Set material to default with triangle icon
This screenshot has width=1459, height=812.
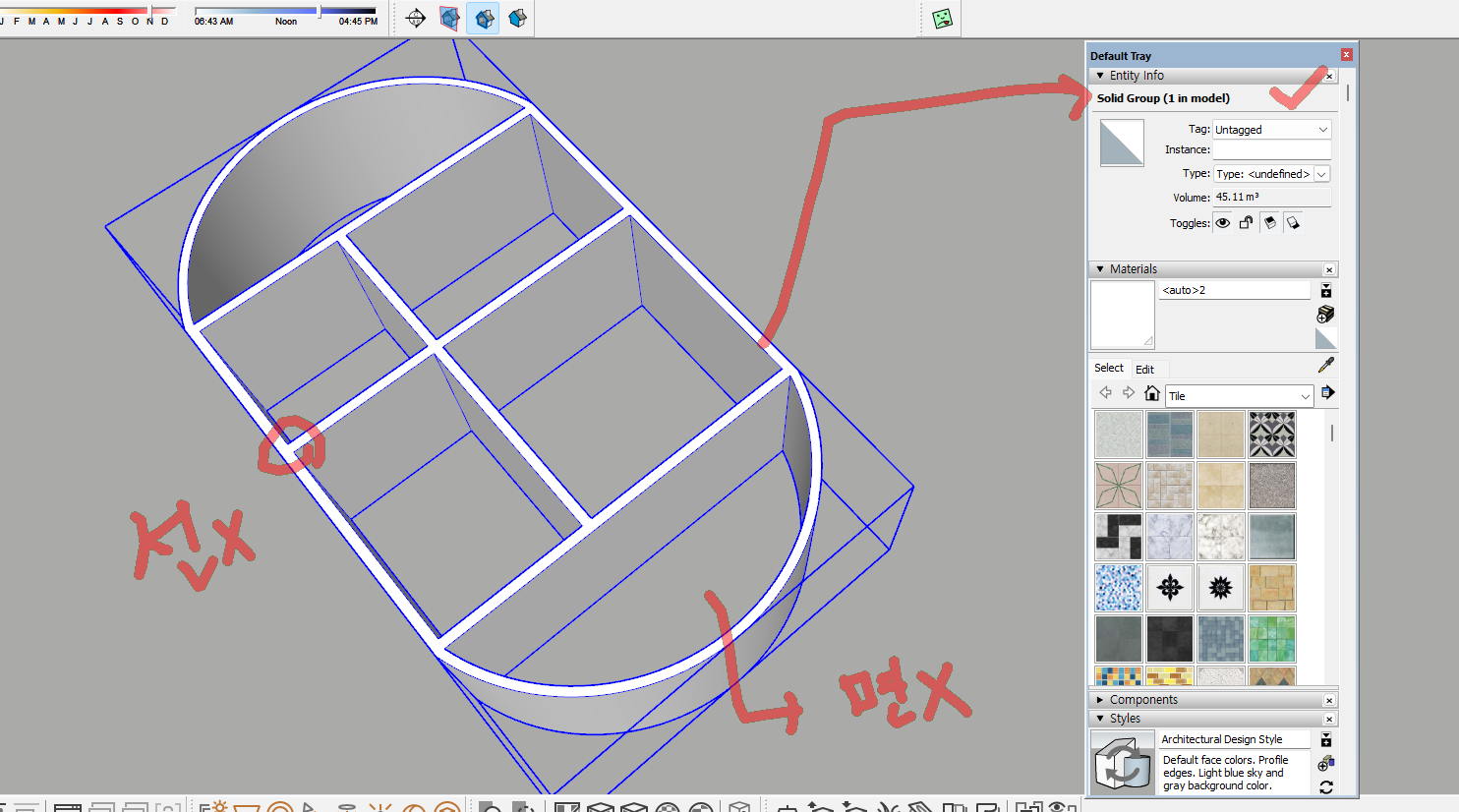point(1325,338)
